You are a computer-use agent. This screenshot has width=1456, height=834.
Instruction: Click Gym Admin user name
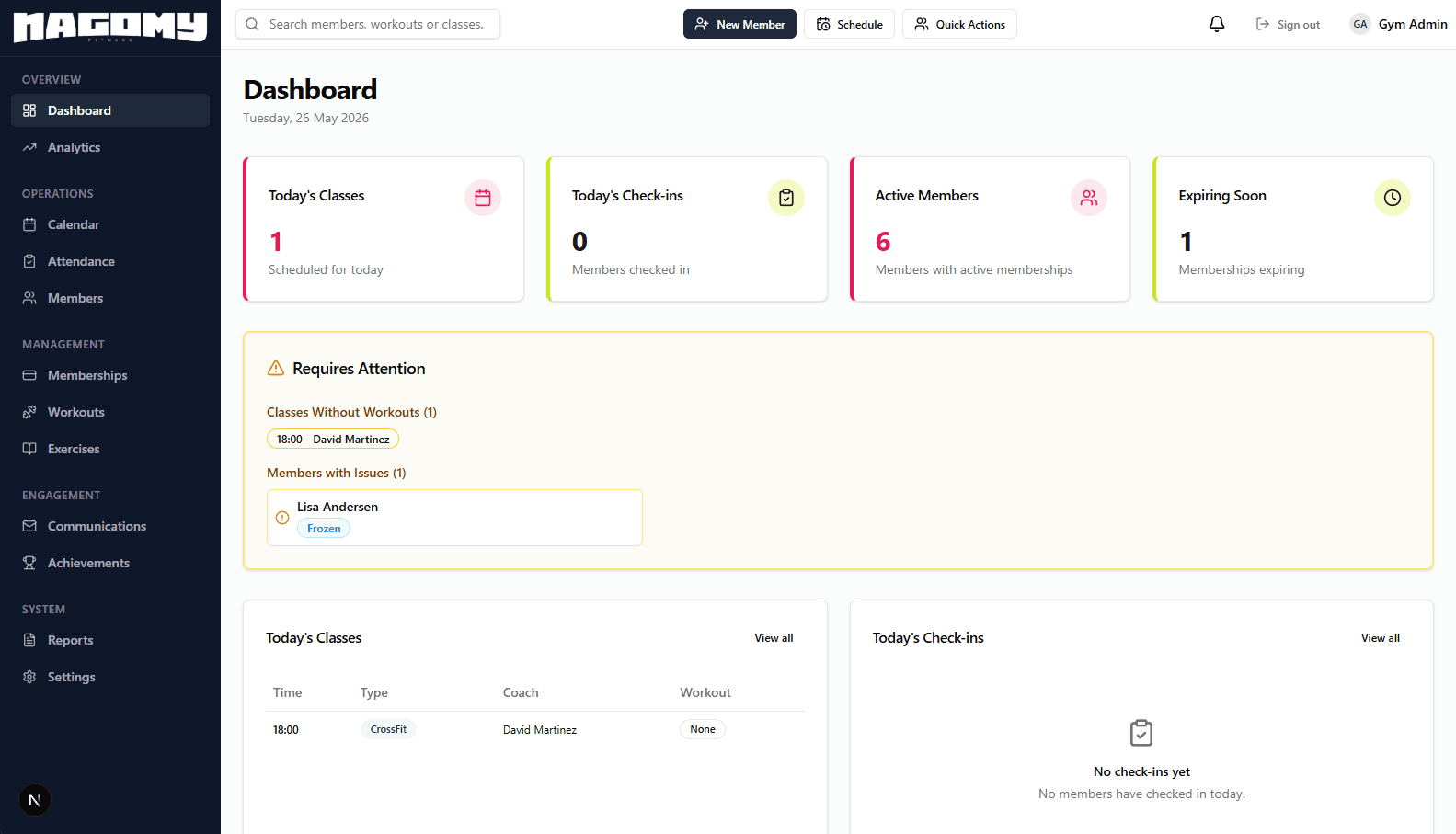tap(1413, 24)
